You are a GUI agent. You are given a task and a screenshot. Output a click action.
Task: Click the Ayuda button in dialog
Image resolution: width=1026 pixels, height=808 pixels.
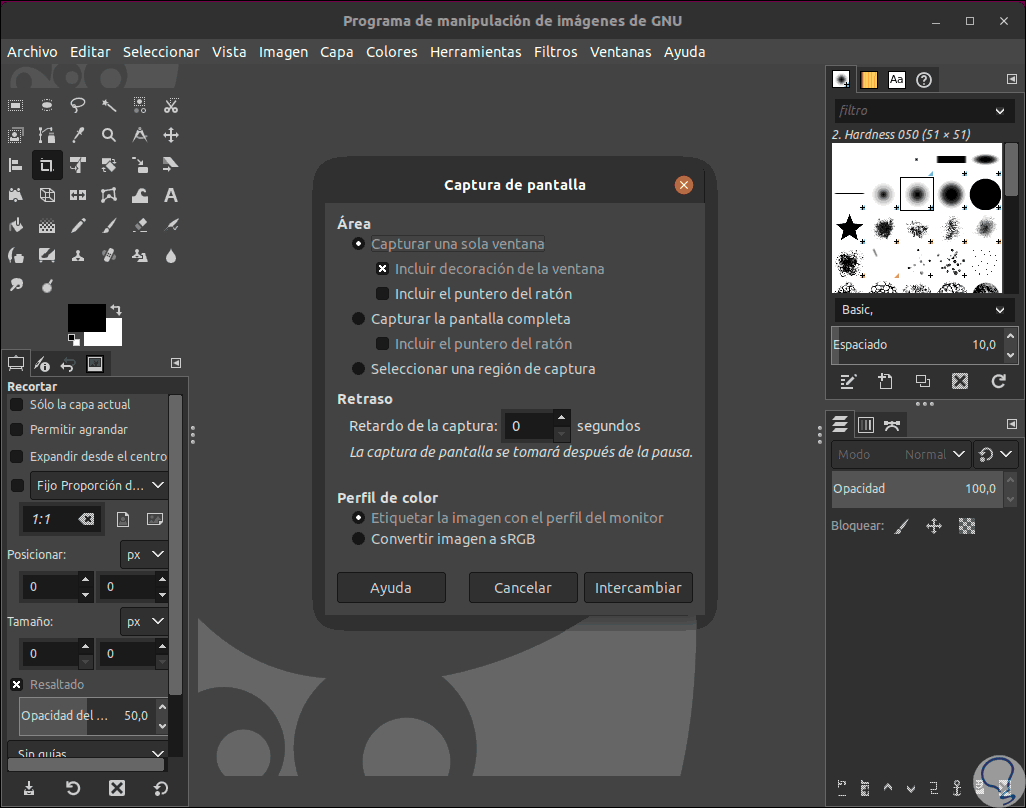tap(391, 588)
